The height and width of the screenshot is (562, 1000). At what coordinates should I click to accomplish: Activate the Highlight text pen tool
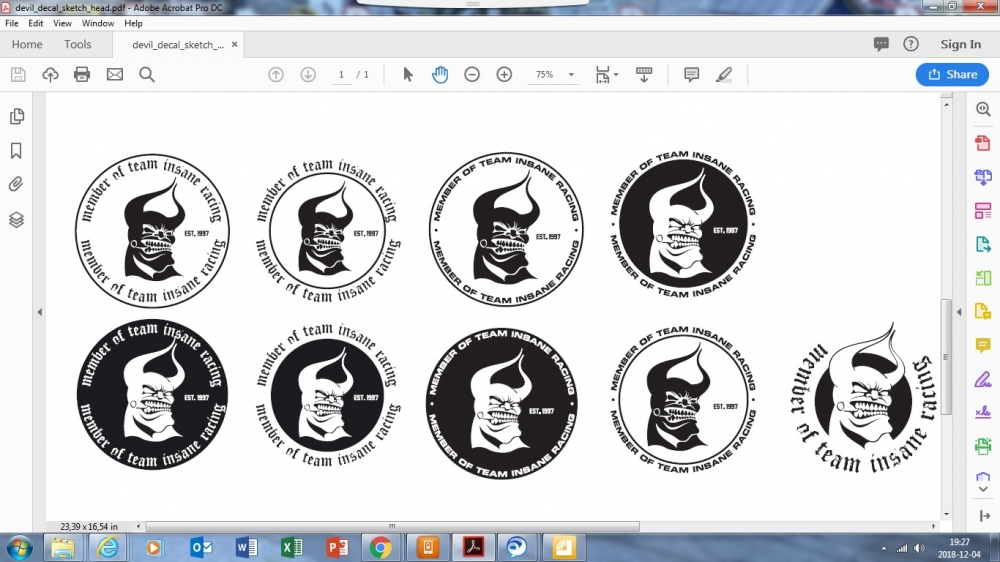(724, 75)
